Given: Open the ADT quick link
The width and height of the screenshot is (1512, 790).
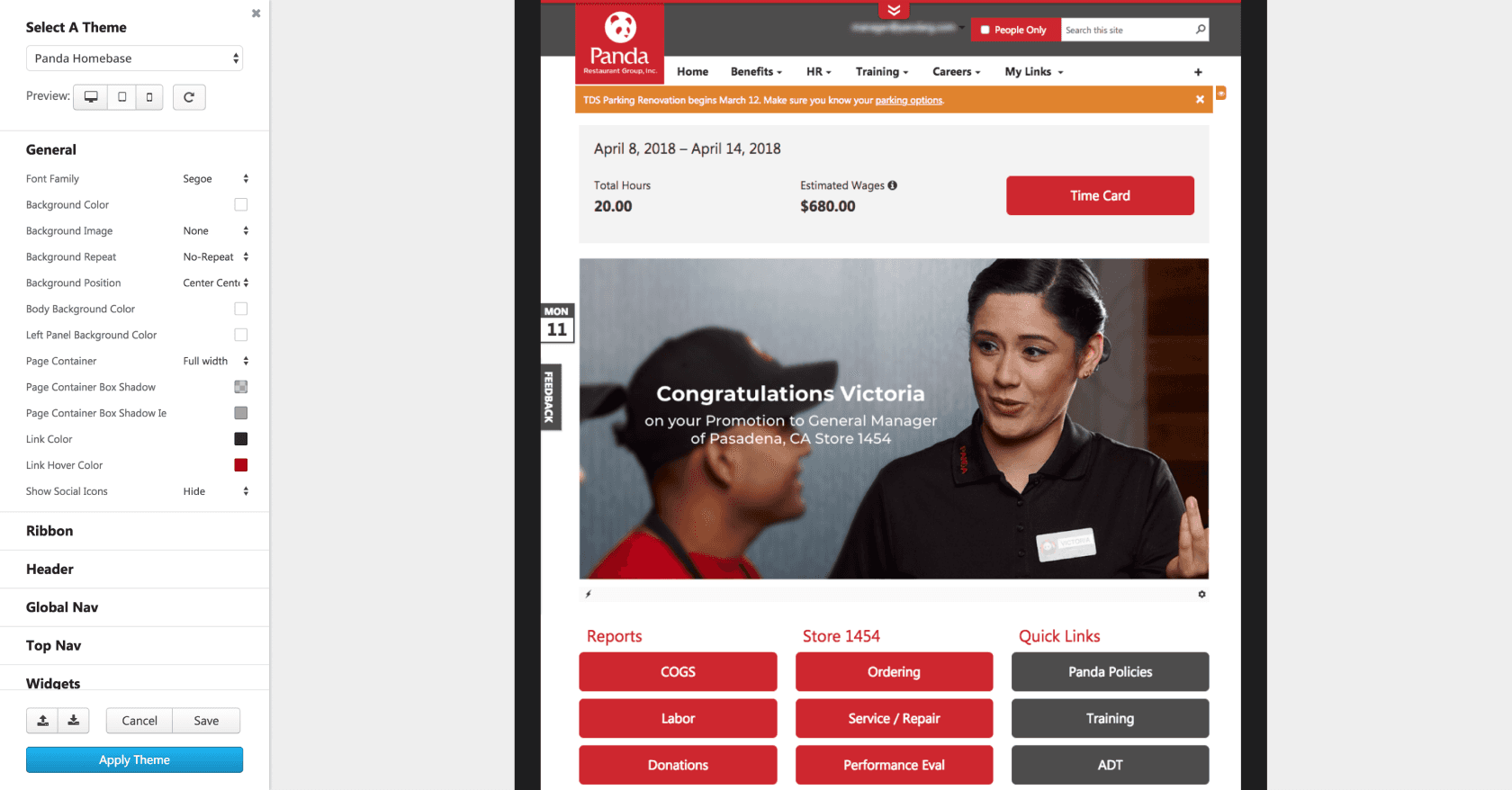Looking at the screenshot, I should click(x=1110, y=766).
